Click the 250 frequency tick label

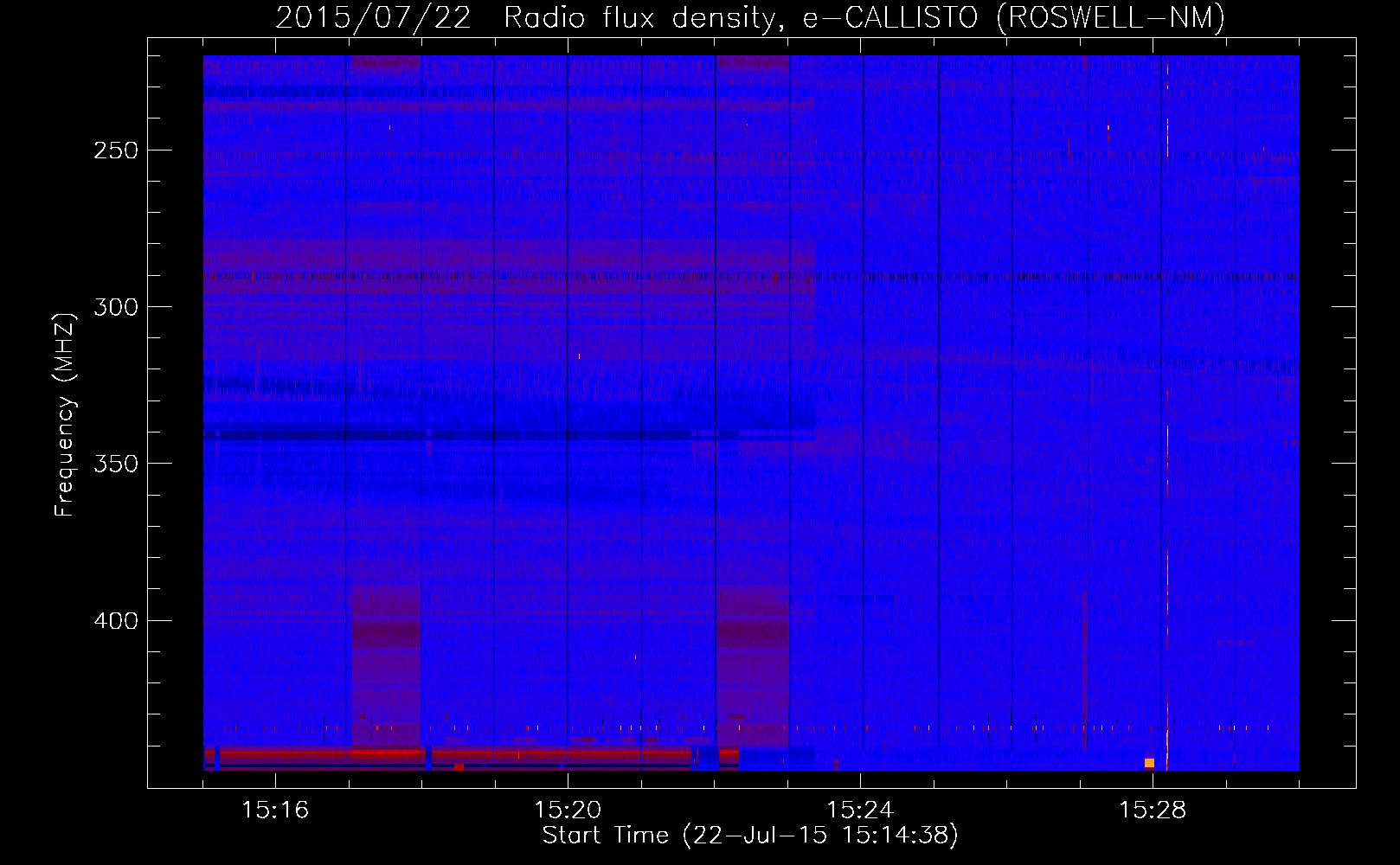tap(116, 151)
